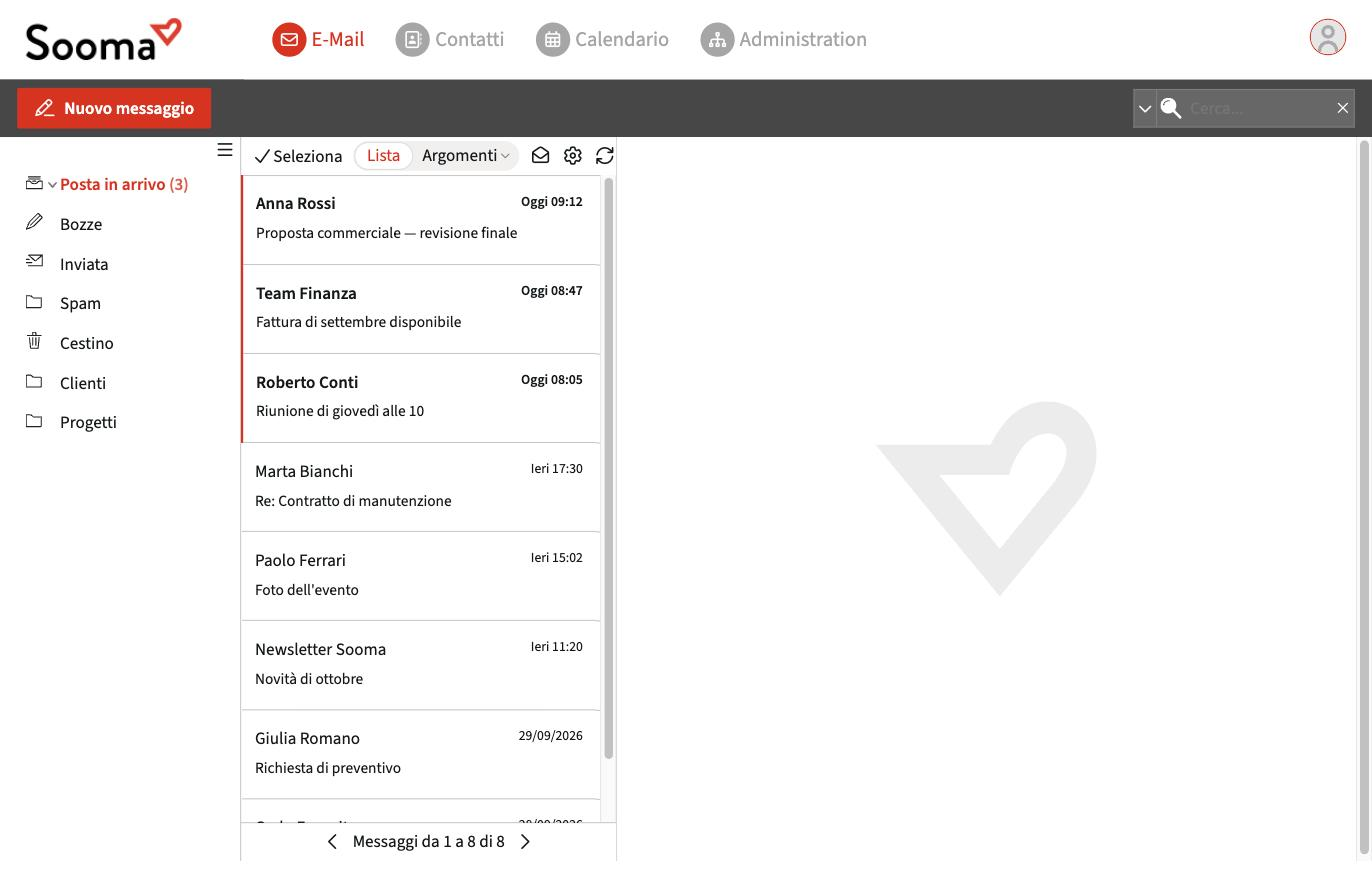Open Anna Rossi's Proposta commerciale email
The height and width of the screenshot is (869, 1372).
(x=421, y=220)
